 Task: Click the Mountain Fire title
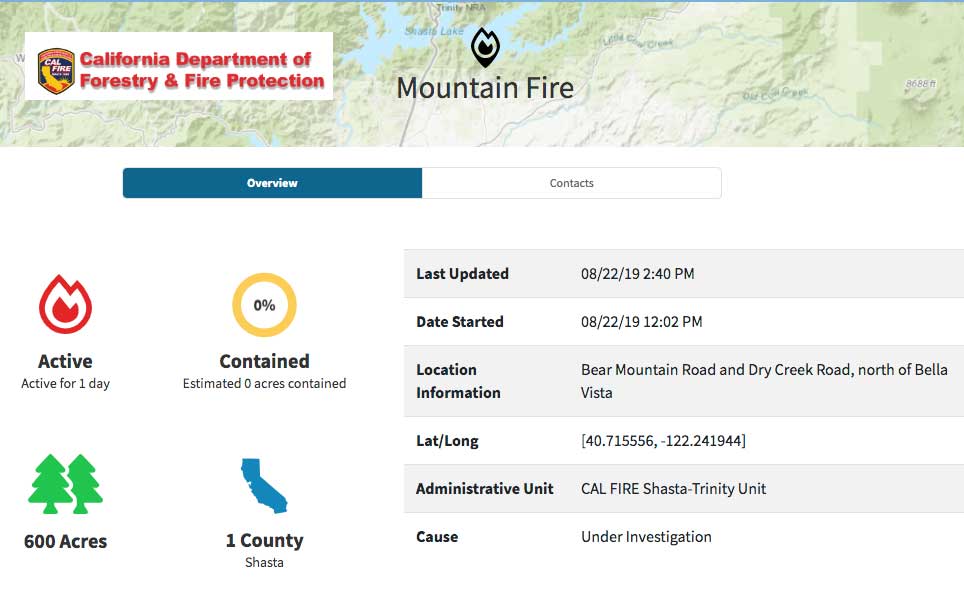pos(485,88)
